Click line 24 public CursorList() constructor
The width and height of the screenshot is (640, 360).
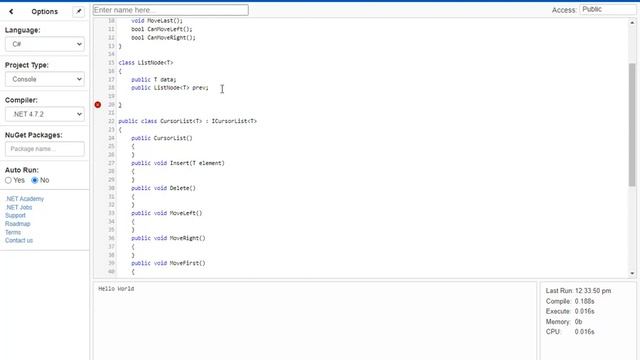(x=162, y=138)
